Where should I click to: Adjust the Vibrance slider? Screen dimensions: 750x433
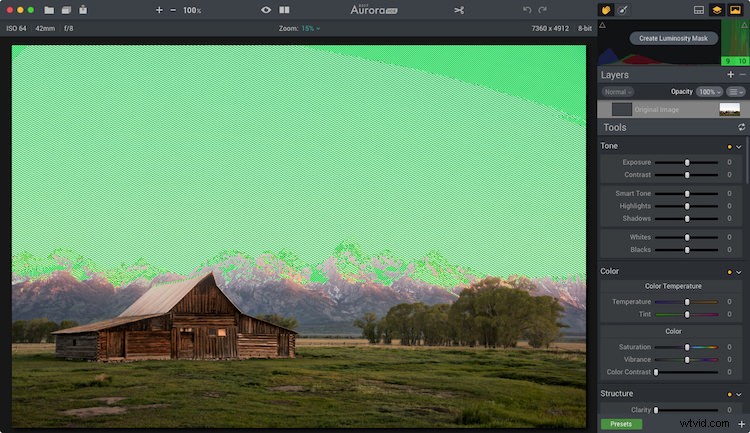(x=686, y=359)
